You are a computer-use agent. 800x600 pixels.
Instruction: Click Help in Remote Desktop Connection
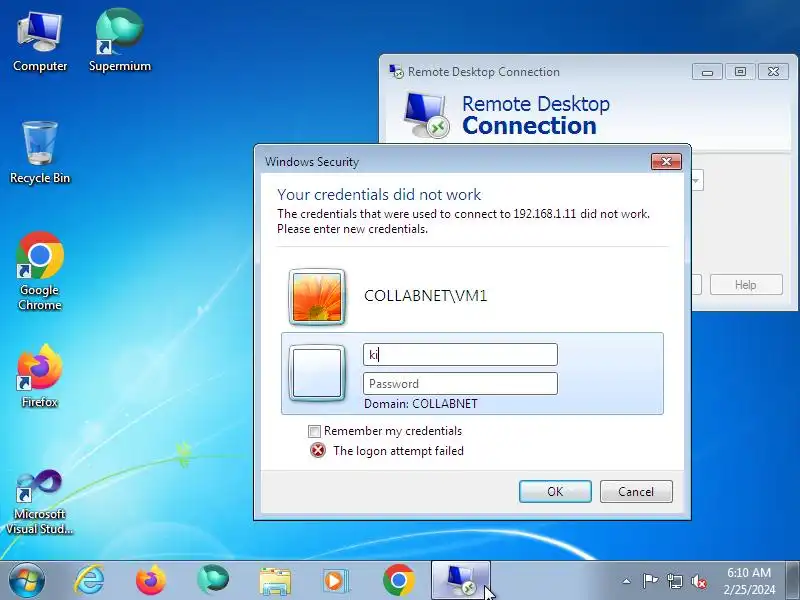pos(746,285)
